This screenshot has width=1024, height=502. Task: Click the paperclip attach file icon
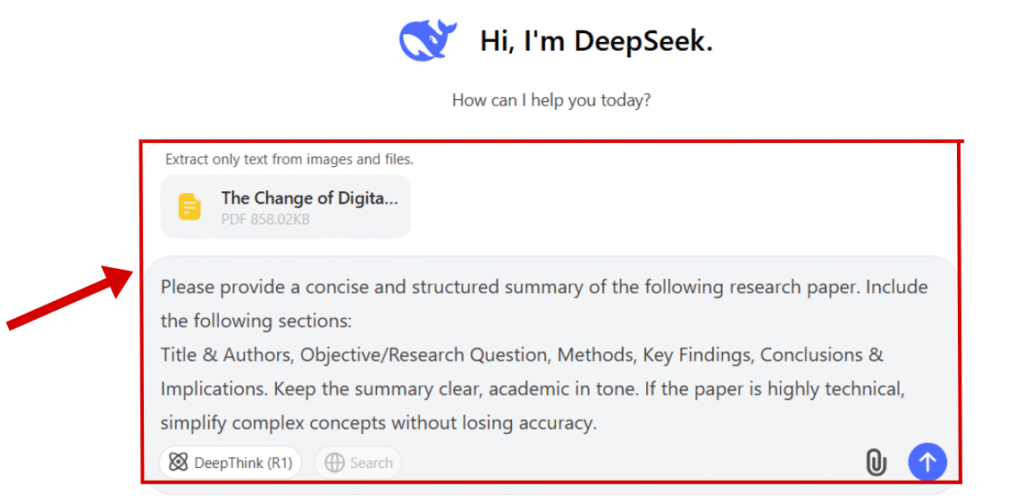point(875,462)
